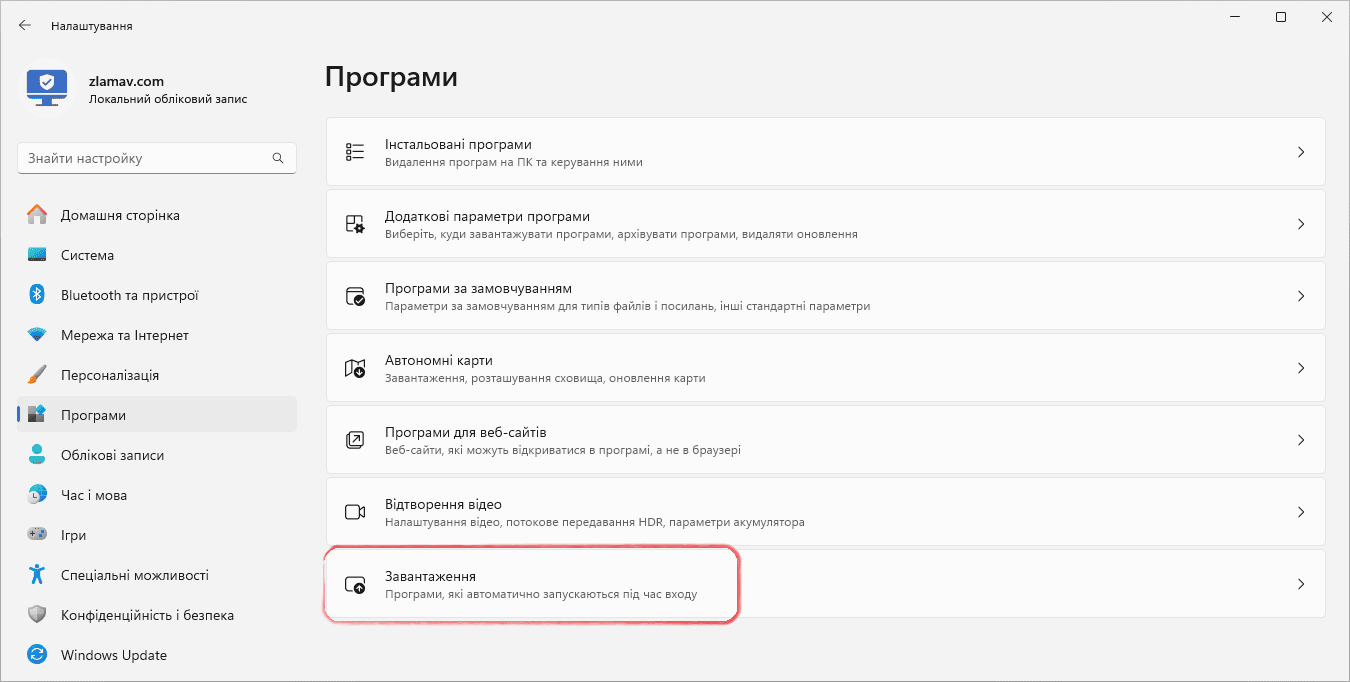Image resolution: width=1350 pixels, height=682 pixels.
Task: Click the back arrow in title bar
Action: click(x=25, y=25)
